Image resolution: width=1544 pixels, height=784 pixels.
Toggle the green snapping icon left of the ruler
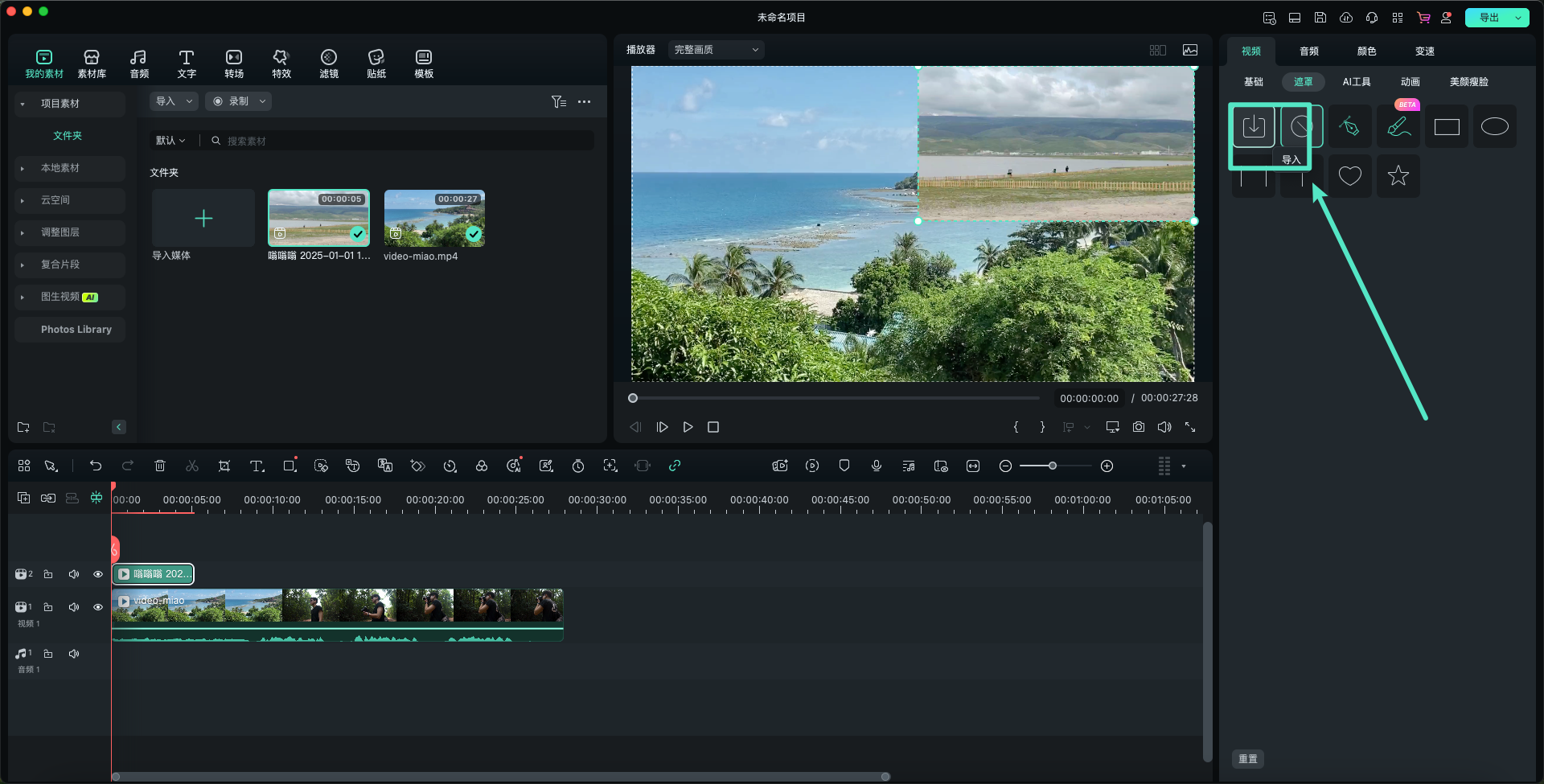[x=96, y=498]
